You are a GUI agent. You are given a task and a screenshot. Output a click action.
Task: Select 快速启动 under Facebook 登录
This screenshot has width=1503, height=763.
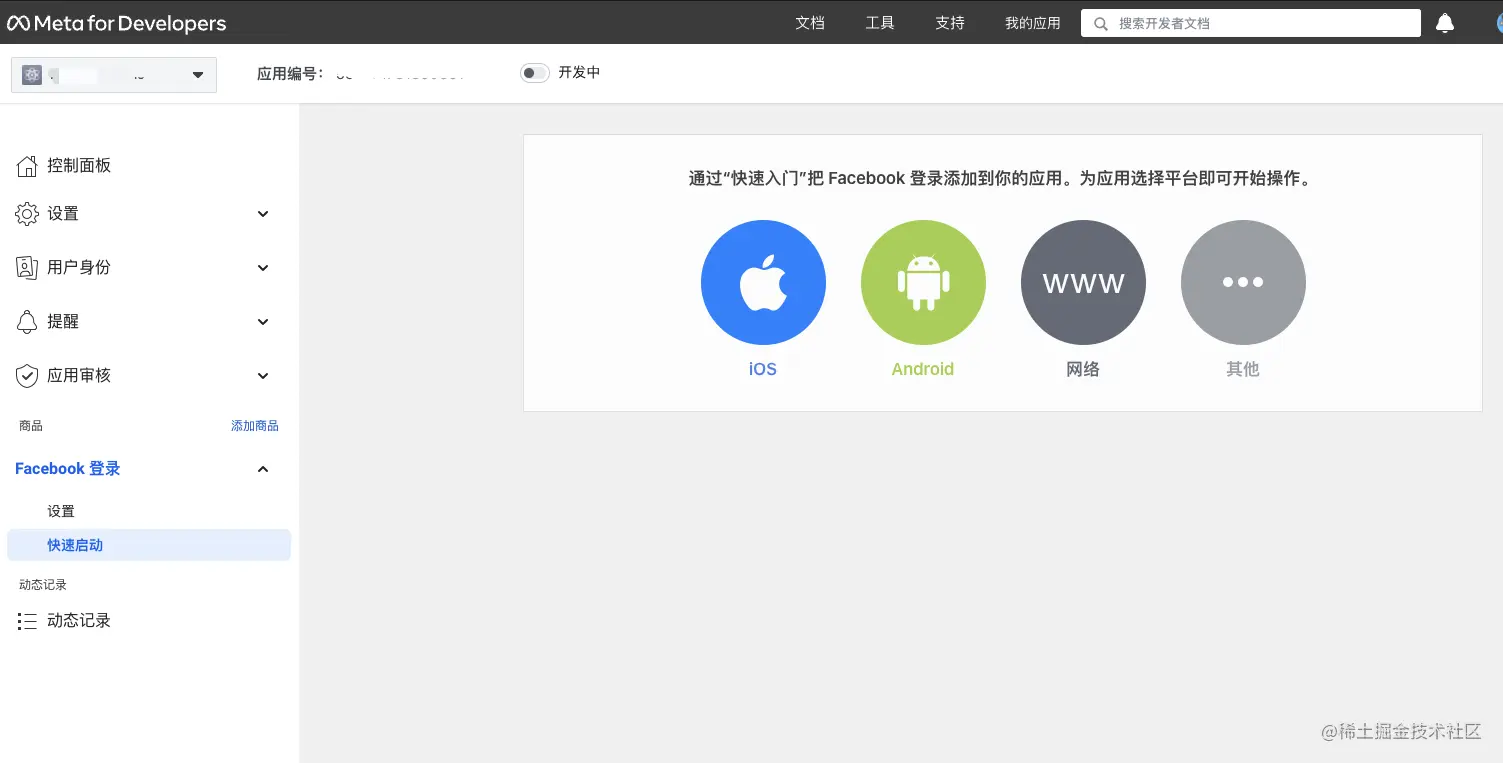coord(75,545)
